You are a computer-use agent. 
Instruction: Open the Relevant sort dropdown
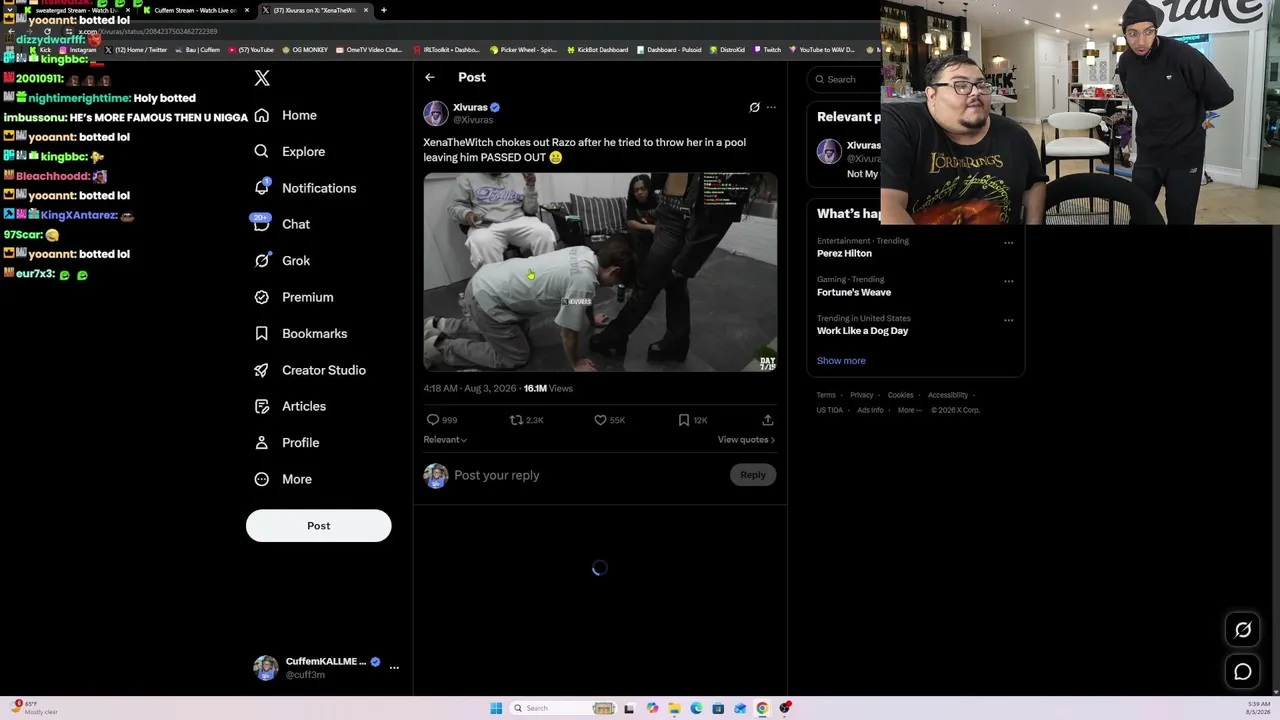pyautogui.click(x=445, y=440)
